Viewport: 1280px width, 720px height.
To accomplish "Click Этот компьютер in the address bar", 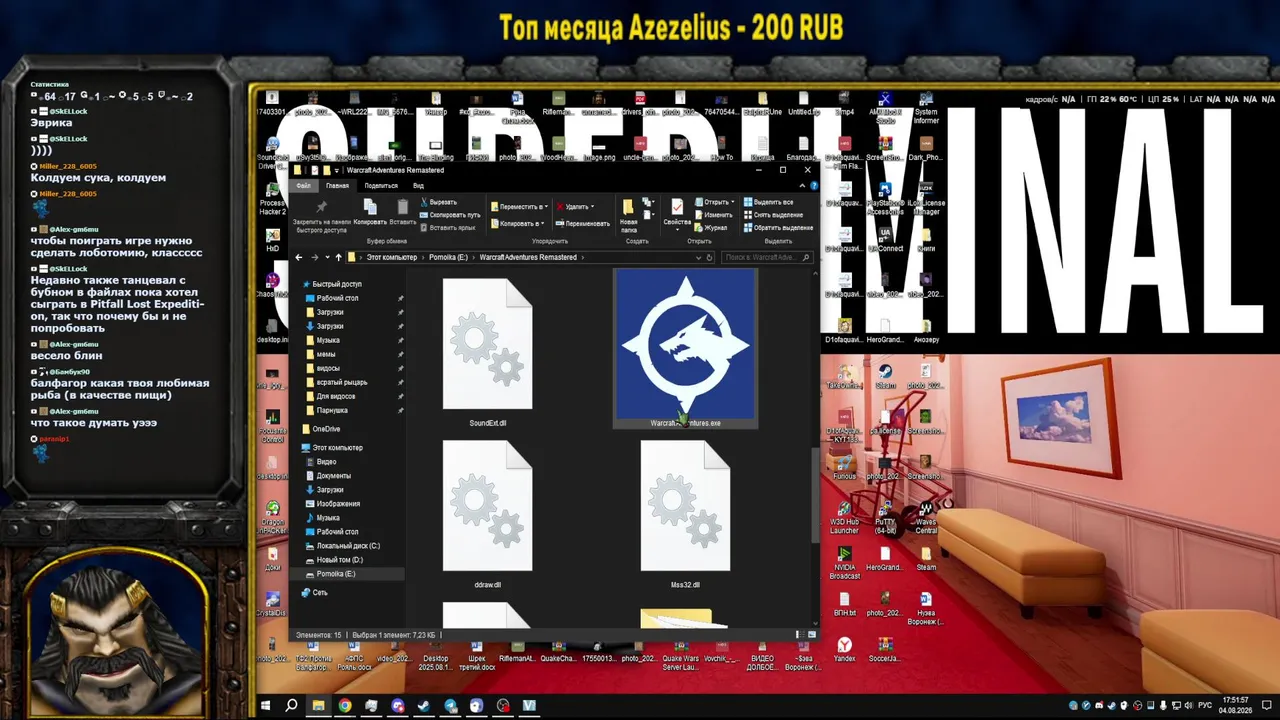I will (393, 257).
